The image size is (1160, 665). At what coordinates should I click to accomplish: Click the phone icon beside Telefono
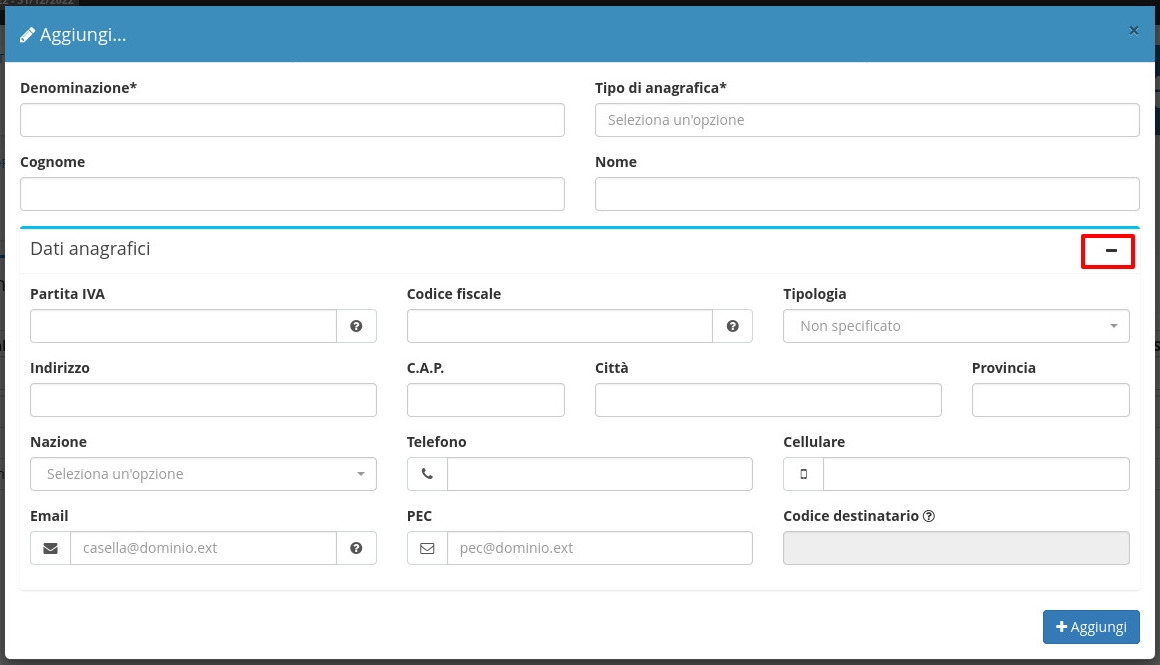(427, 474)
